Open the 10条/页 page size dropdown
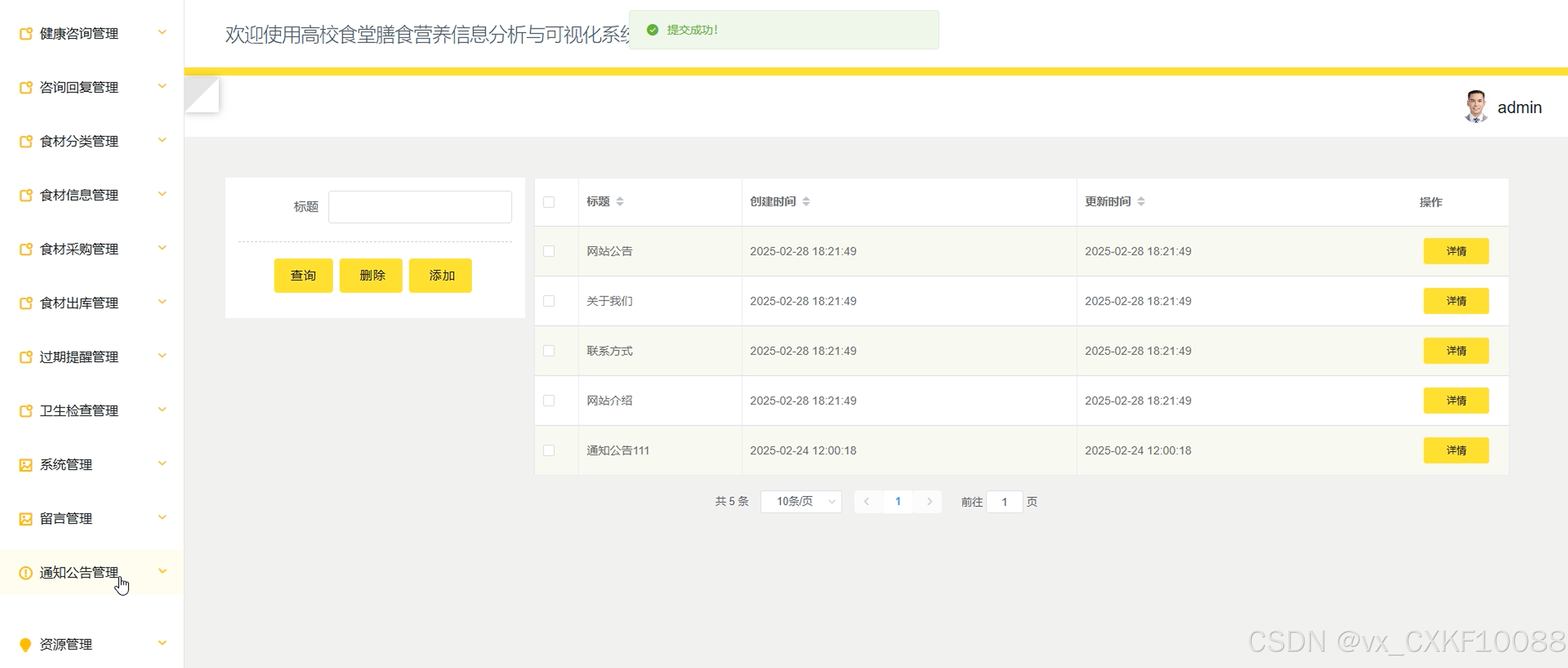The width and height of the screenshot is (1568, 668). 801,501
